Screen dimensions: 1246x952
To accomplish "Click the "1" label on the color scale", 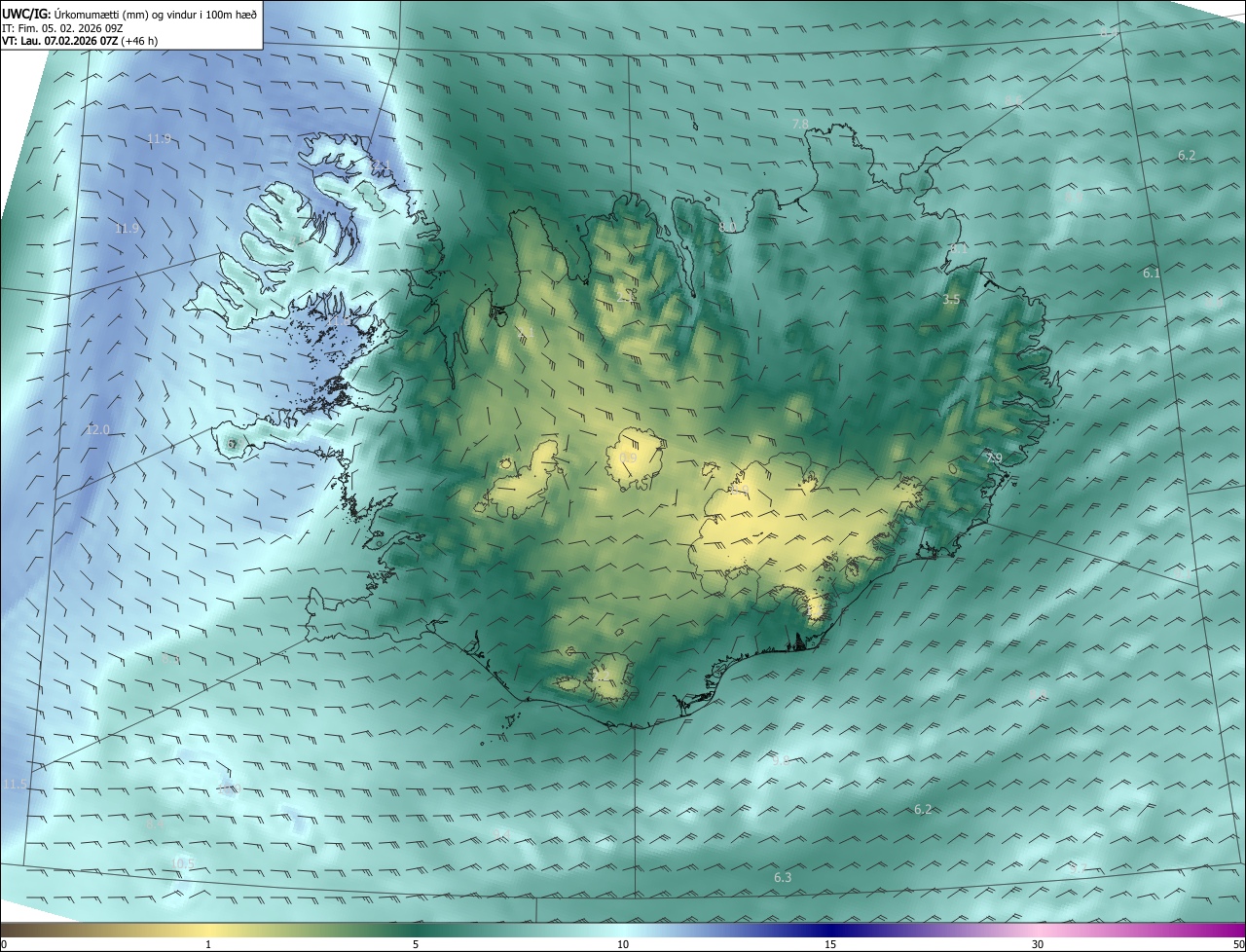I will [x=208, y=945].
